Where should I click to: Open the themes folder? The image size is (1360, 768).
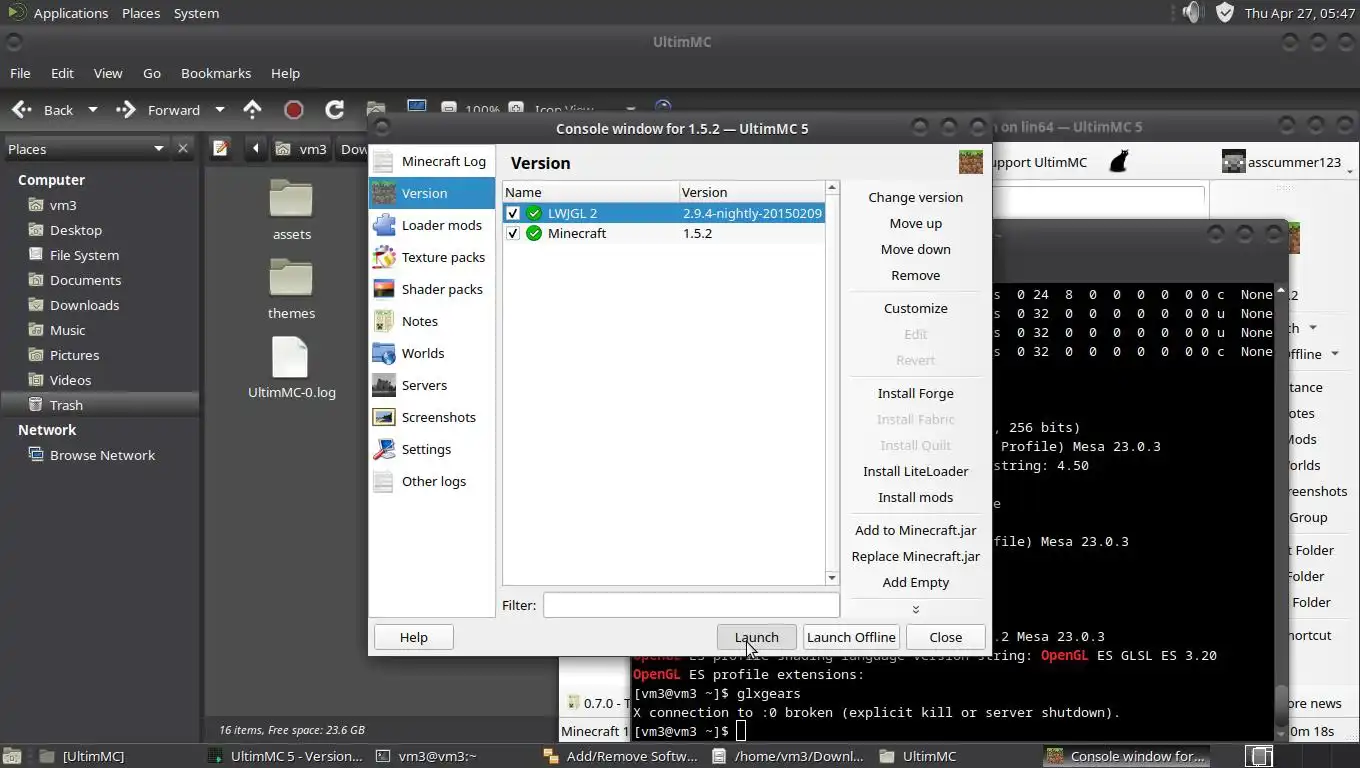291,289
